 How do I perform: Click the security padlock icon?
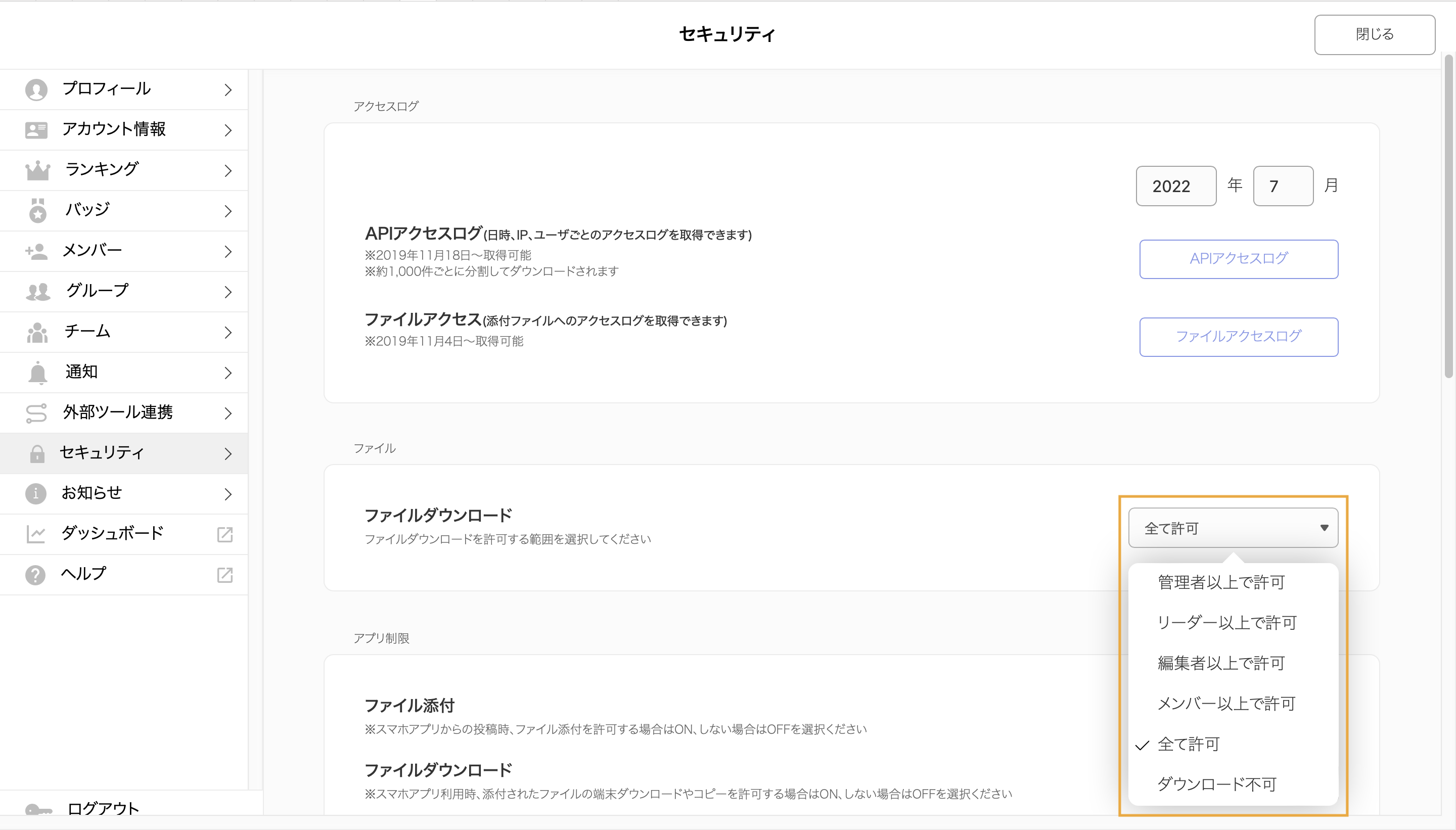pos(37,454)
